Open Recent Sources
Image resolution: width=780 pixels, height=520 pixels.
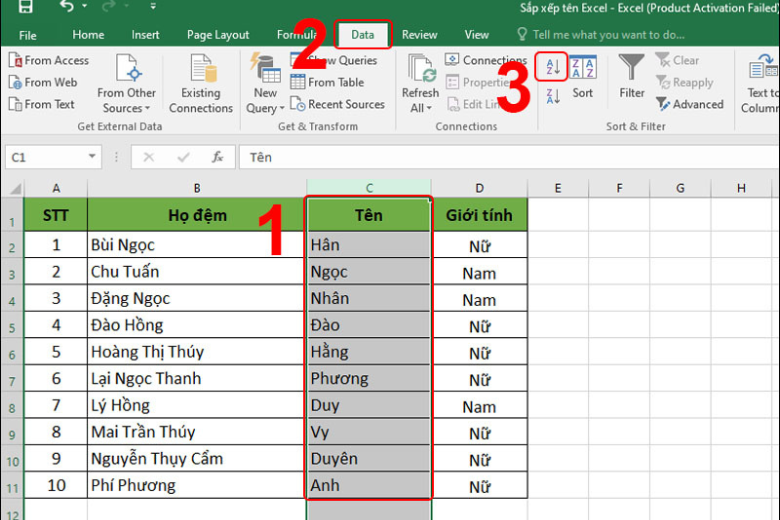337,104
